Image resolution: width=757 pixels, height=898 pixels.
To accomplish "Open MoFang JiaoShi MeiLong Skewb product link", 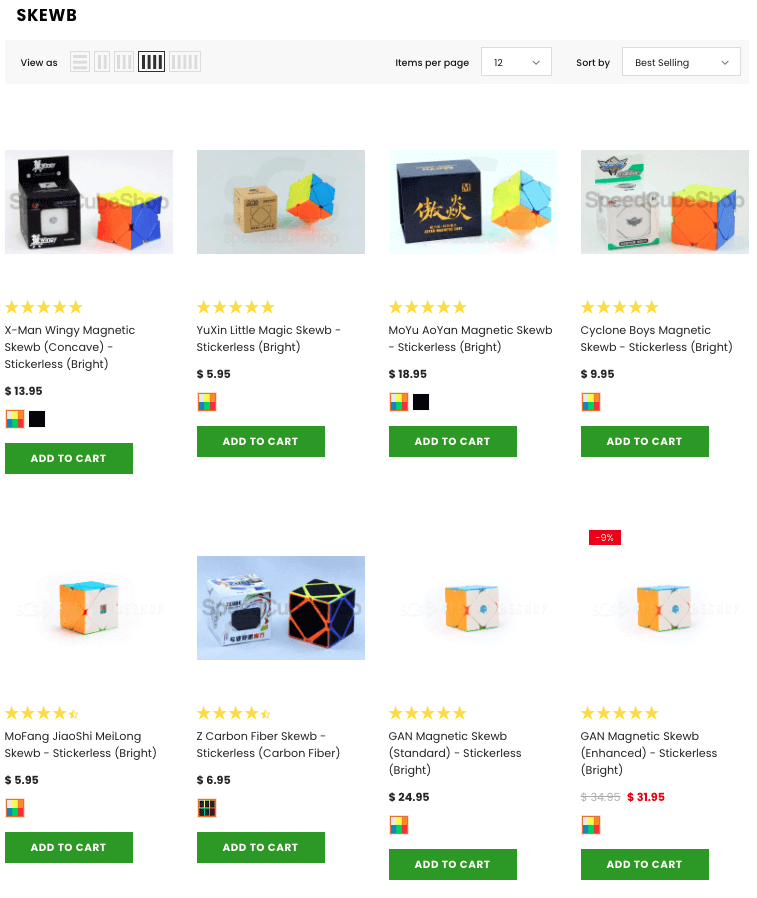I will coord(80,745).
